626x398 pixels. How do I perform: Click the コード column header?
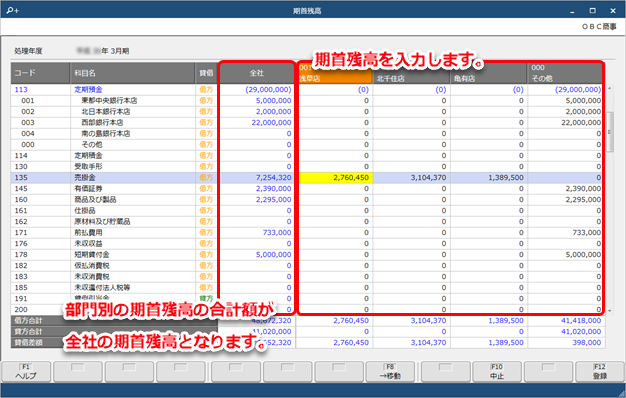point(40,73)
